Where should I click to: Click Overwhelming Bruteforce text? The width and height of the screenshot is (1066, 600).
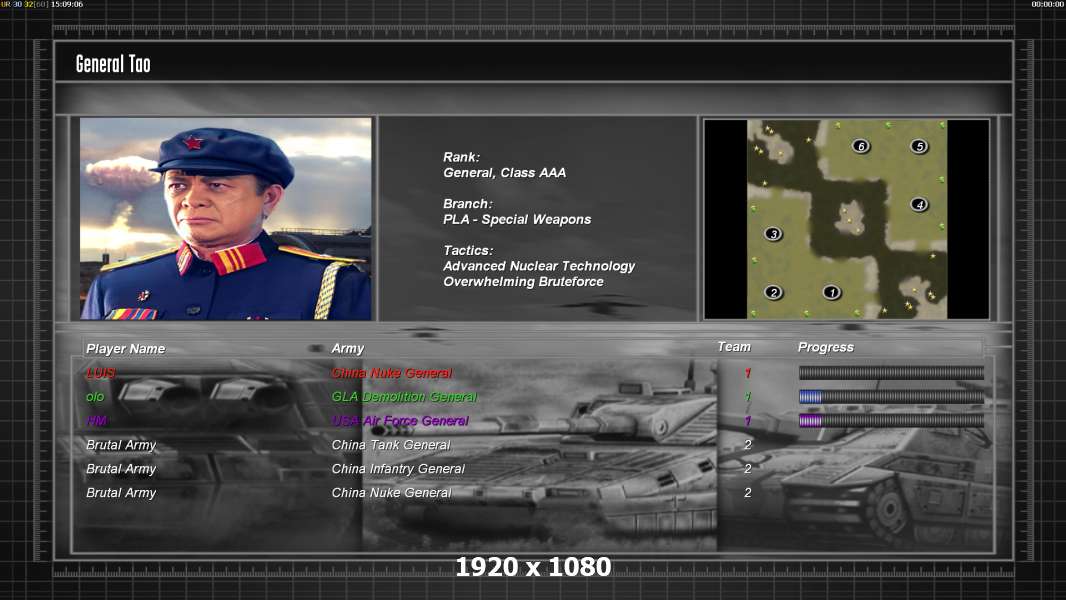pos(523,281)
